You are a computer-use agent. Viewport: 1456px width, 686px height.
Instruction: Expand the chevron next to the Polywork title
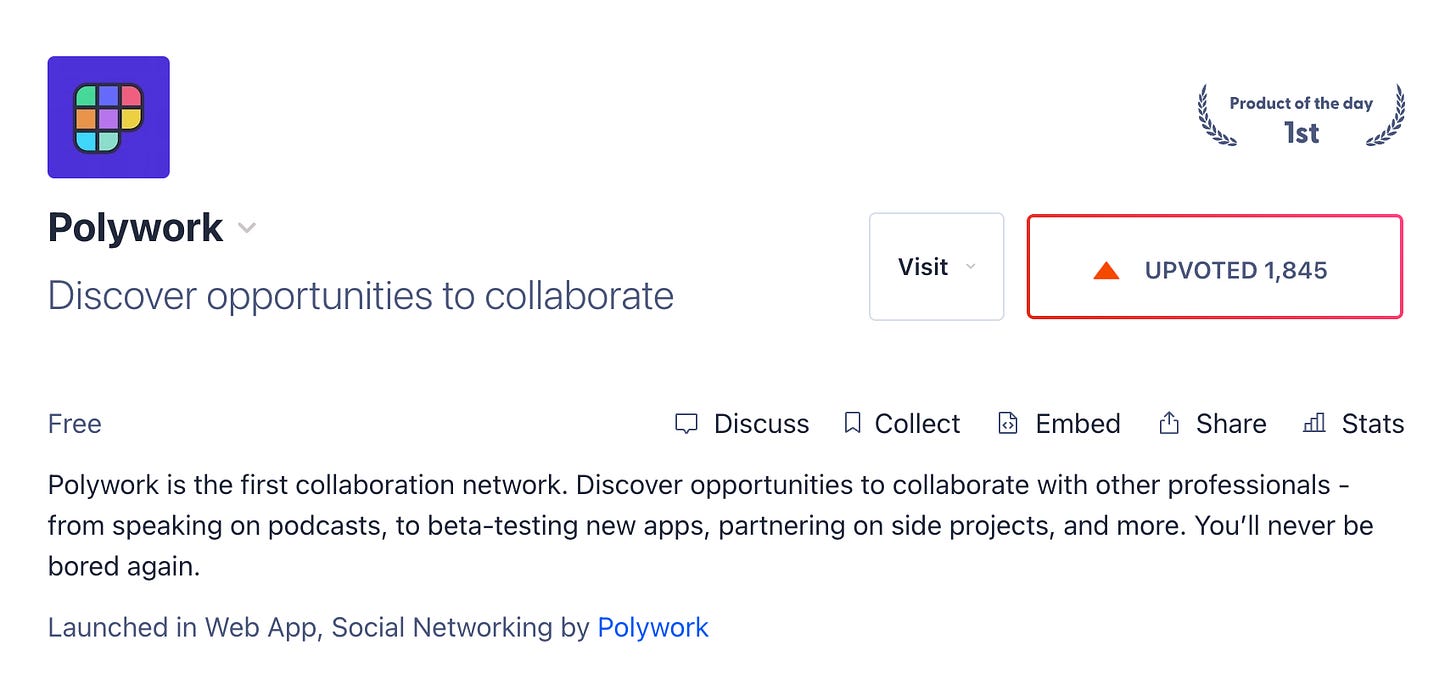coord(246,229)
